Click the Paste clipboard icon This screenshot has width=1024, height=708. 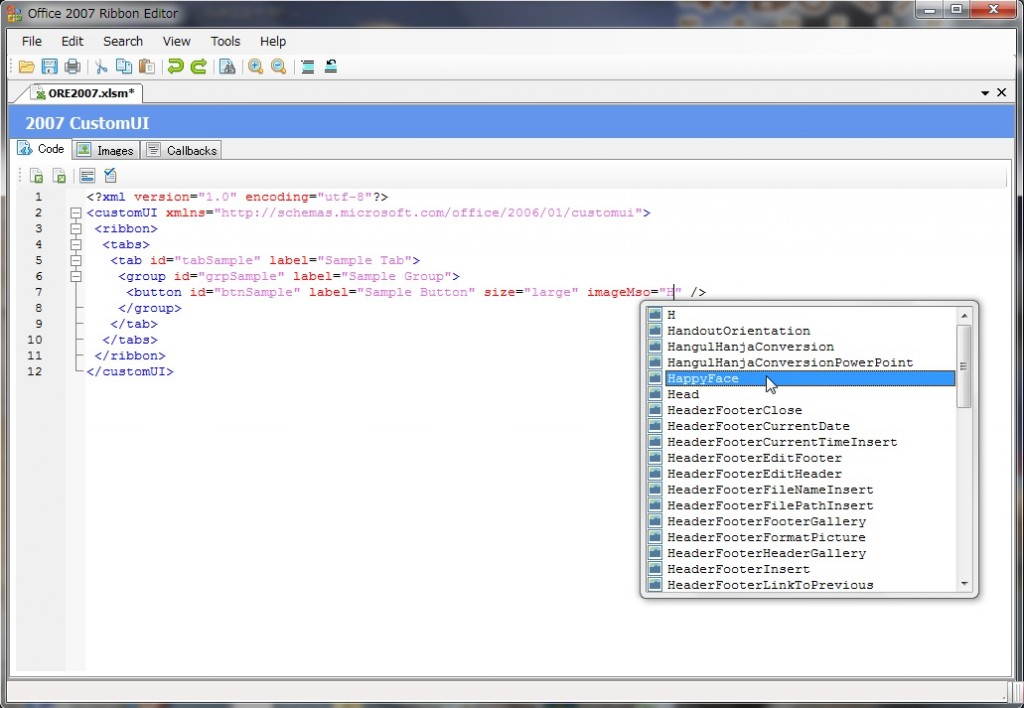click(147, 67)
